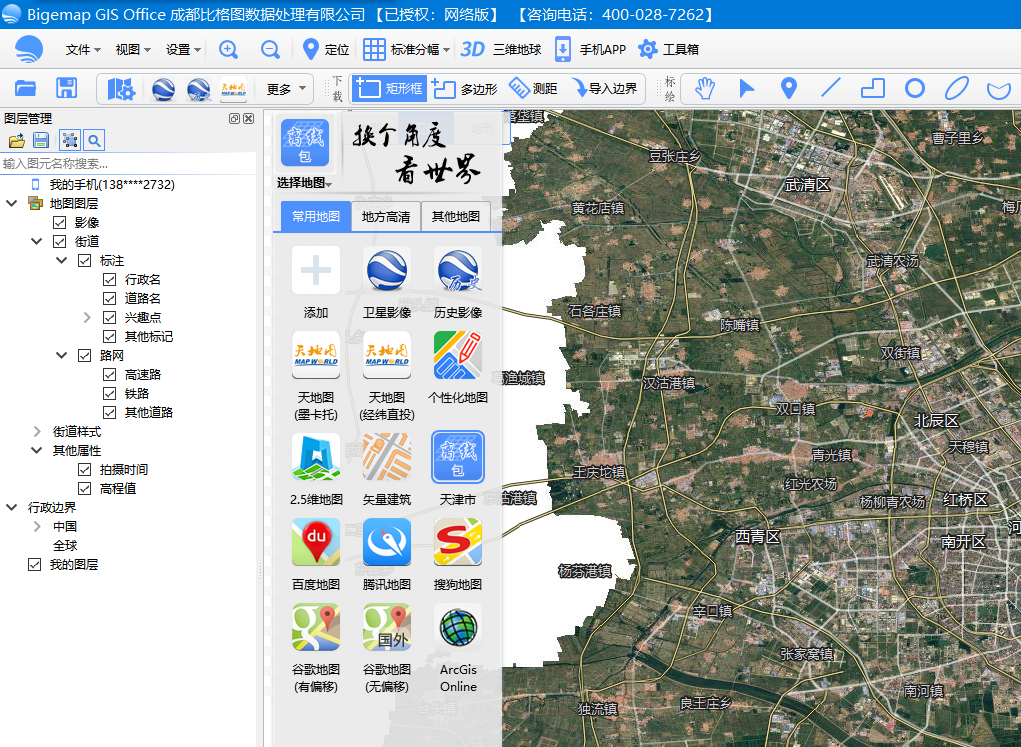Viewport: 1021px width, 747px height.
Task: Click the 定位 location pin icon
Action: tap(311, 49)
